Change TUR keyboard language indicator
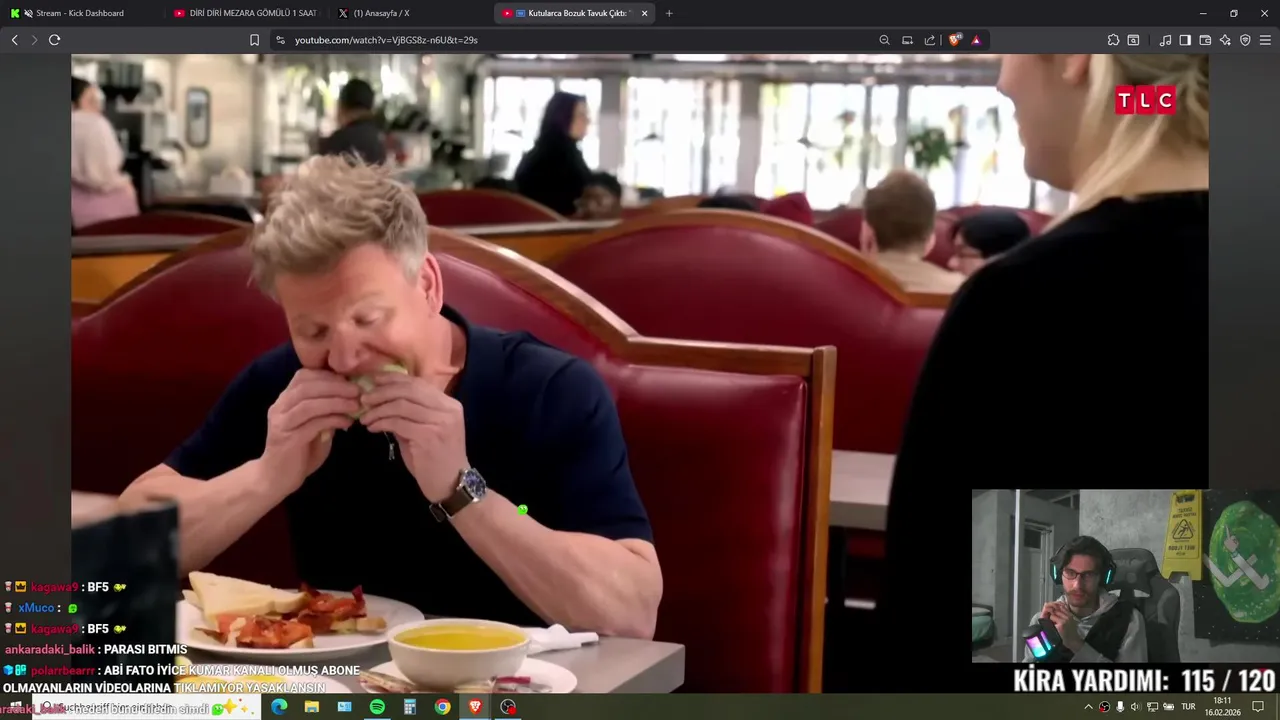 (x=1188, y=707)
